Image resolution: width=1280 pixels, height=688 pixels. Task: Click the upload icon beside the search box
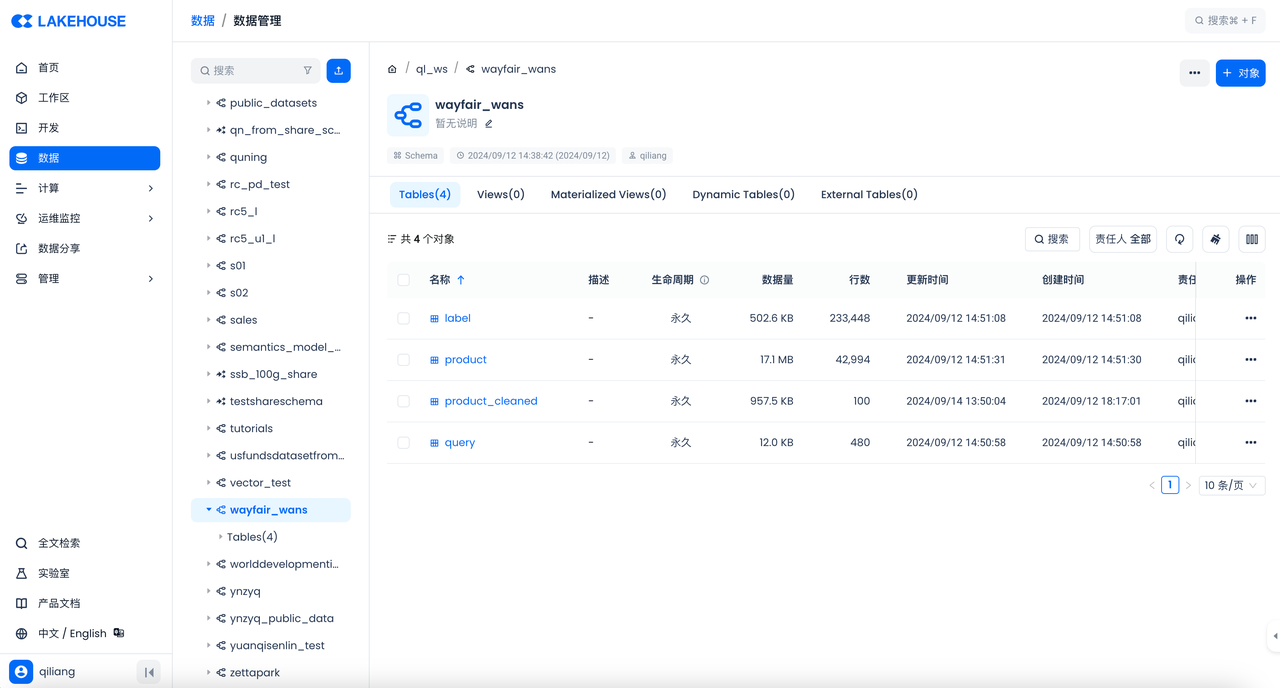pyautogui.click(x=338, y=71)
